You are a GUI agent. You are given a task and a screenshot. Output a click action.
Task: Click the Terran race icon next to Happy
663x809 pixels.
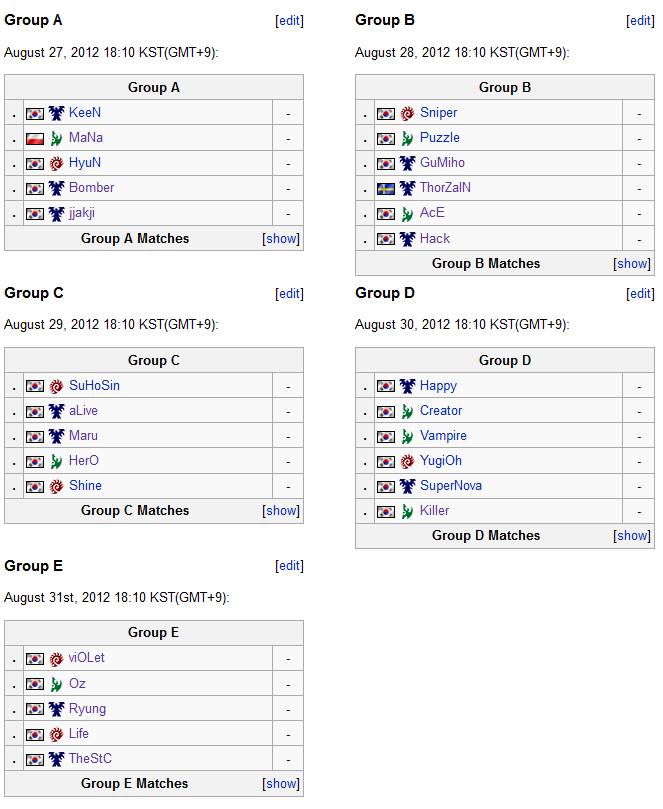coord(407,386)
